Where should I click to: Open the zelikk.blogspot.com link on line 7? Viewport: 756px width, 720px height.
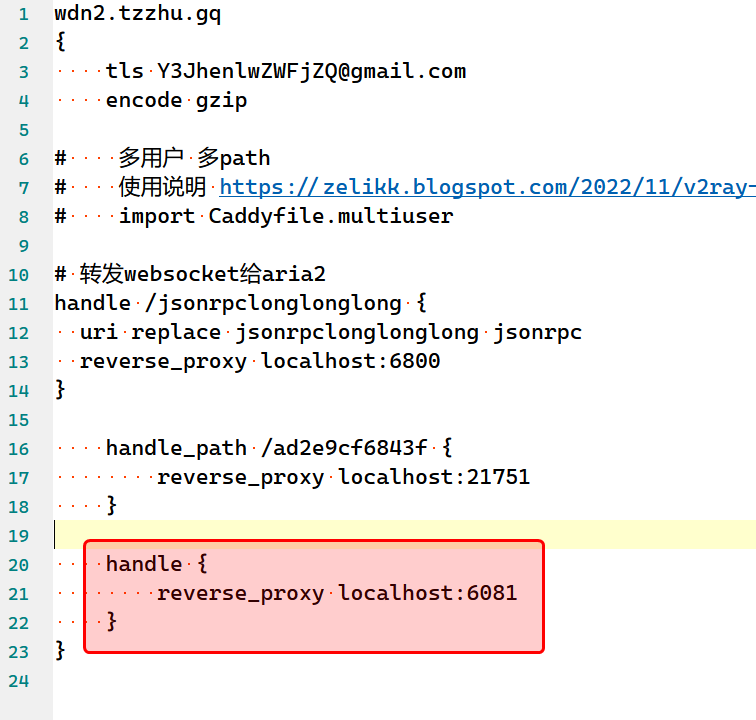[487, 187]
